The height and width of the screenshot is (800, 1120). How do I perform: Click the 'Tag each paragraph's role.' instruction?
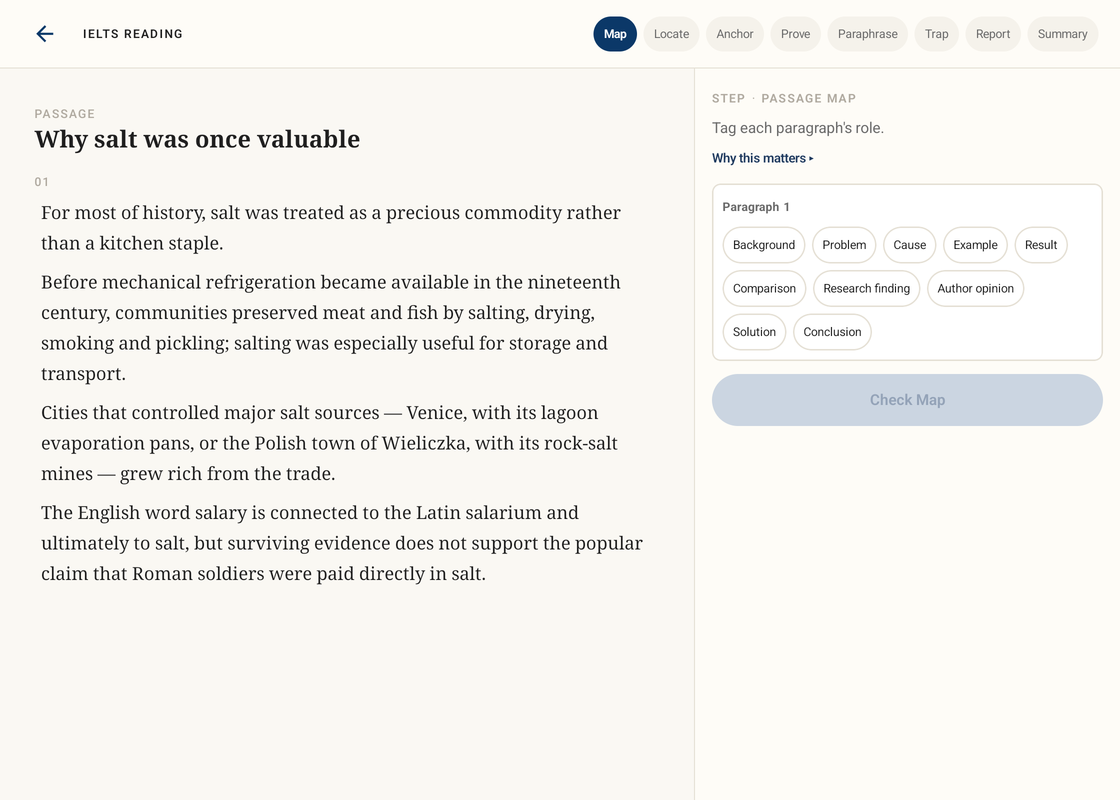click(798, 128)
